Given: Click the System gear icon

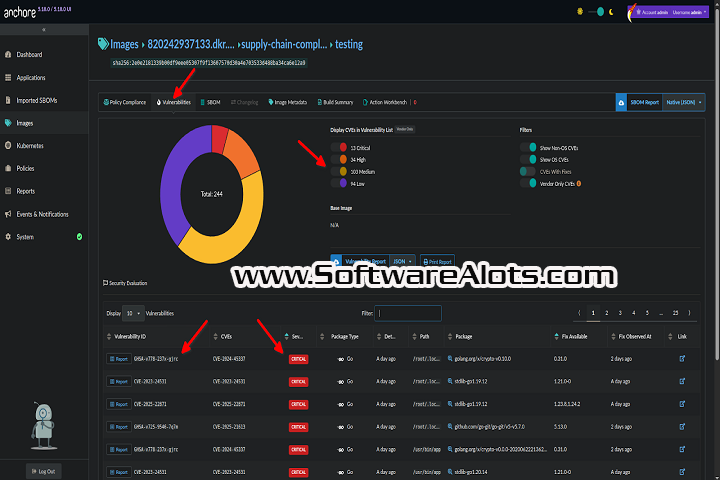Looking at the screenshot, I should (x=10, y=237).
